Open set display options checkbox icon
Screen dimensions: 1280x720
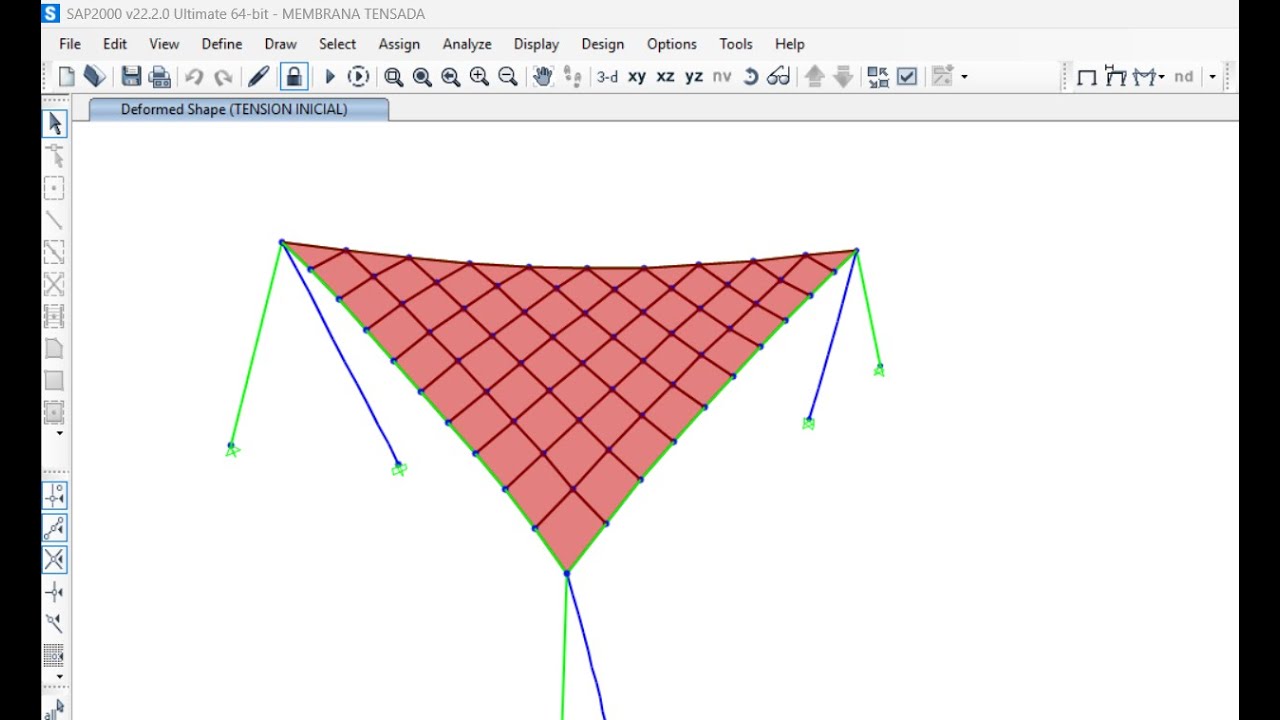[907, 76]
